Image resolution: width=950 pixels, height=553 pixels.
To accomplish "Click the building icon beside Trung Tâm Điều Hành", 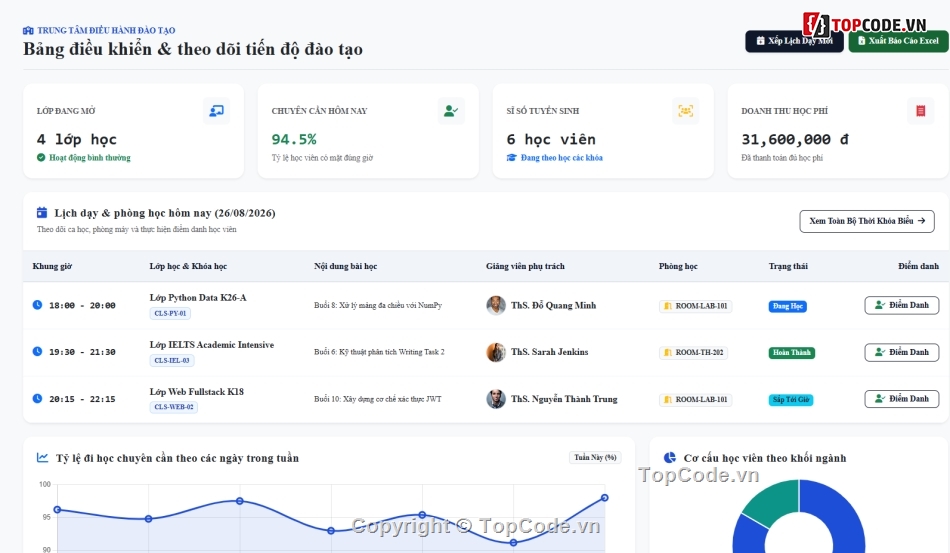I will pos(28,30).
